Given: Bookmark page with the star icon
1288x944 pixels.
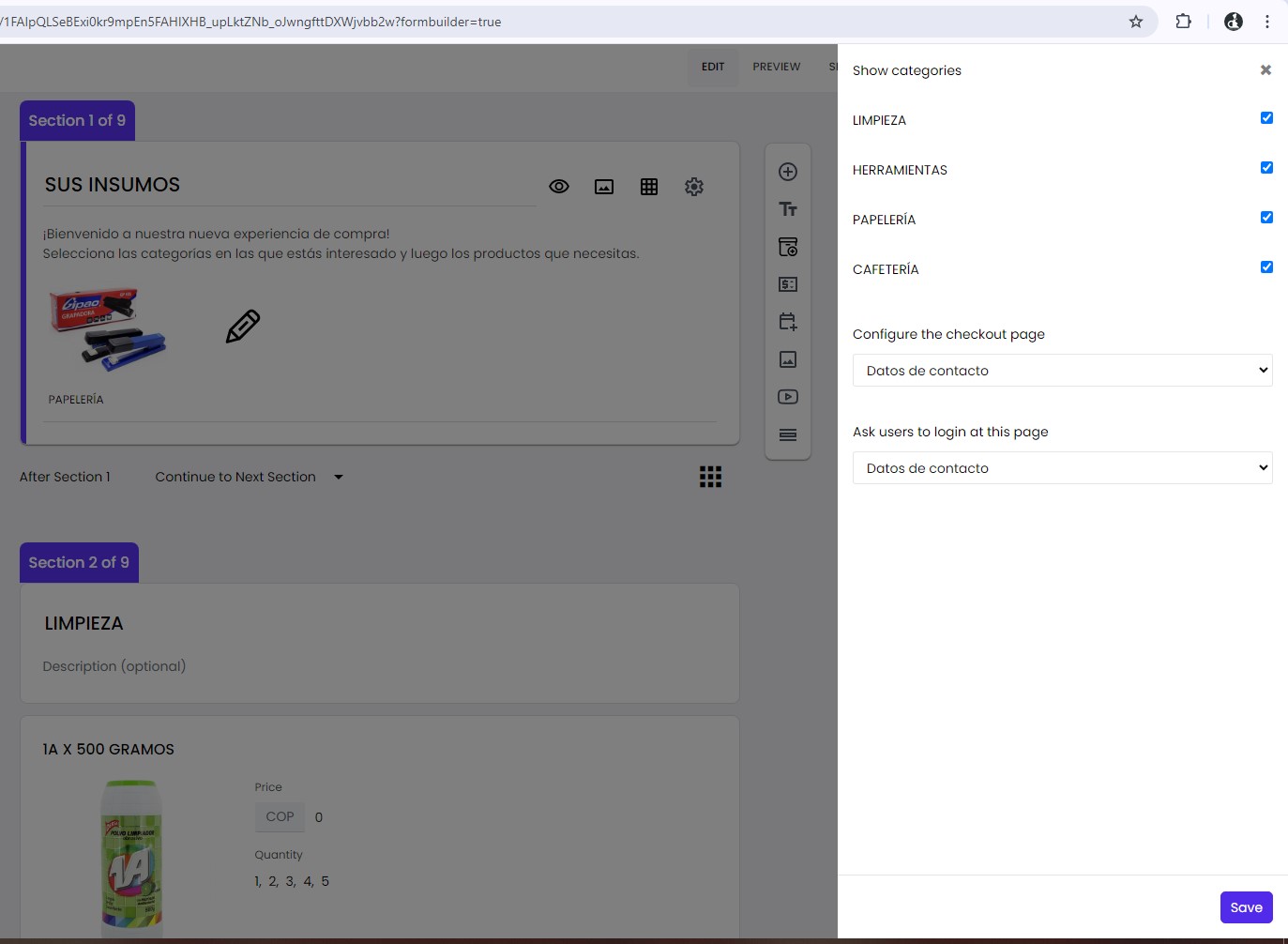Looking at the screenshot, I should (1136, 22).
